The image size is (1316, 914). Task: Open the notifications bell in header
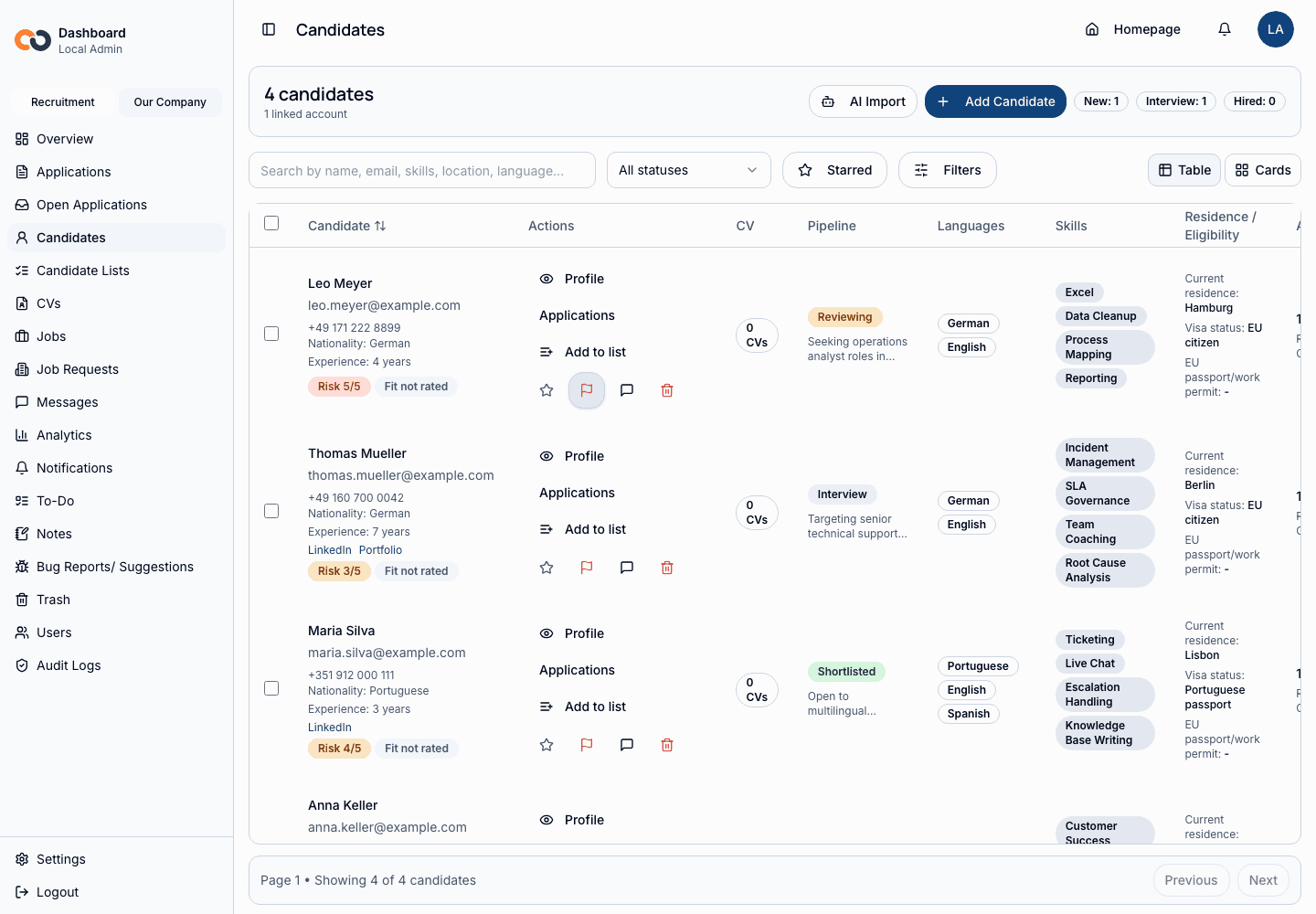1225,29
